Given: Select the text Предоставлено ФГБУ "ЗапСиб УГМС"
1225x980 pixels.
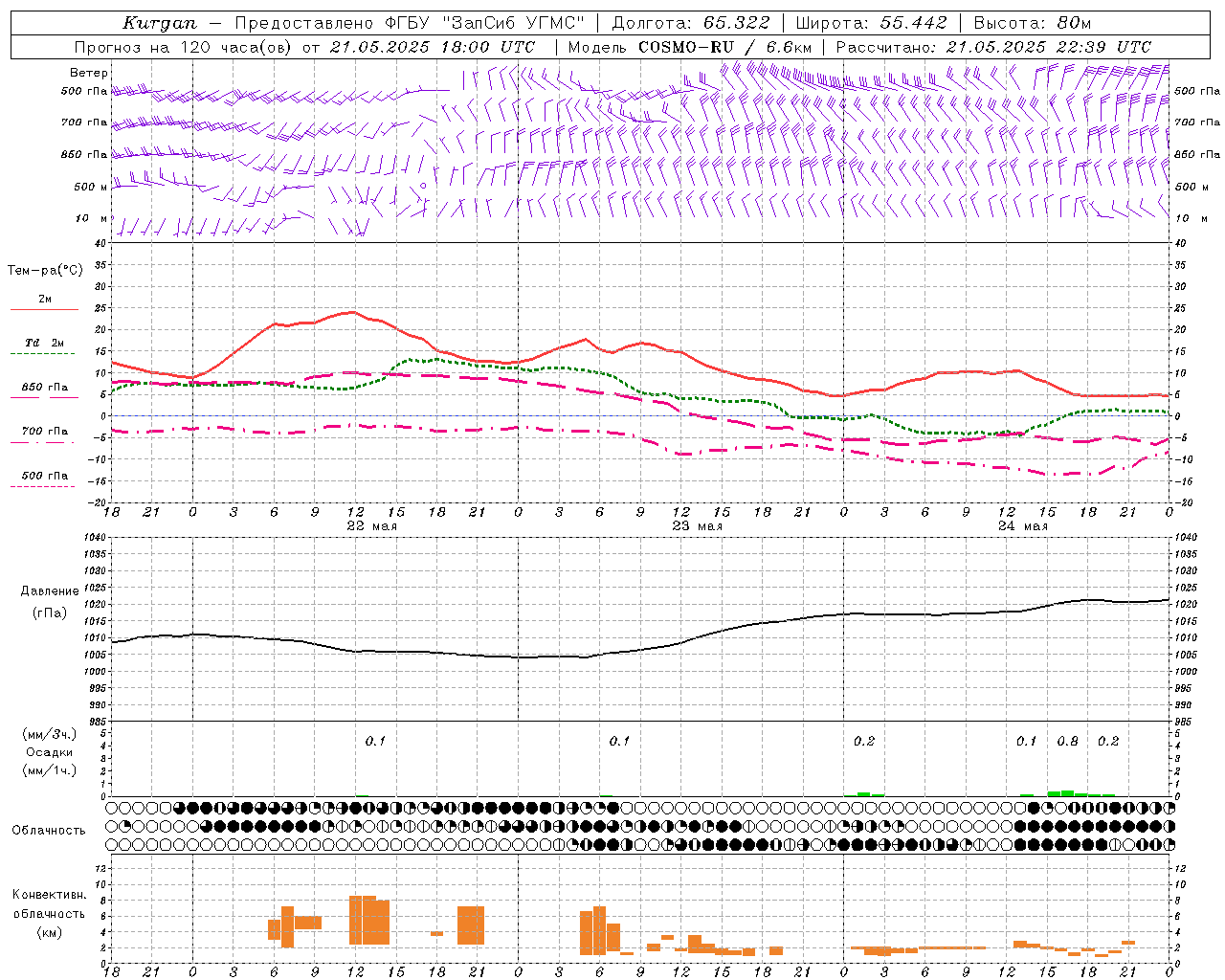Looking at the screenshot, I should (x=410, y=23).
